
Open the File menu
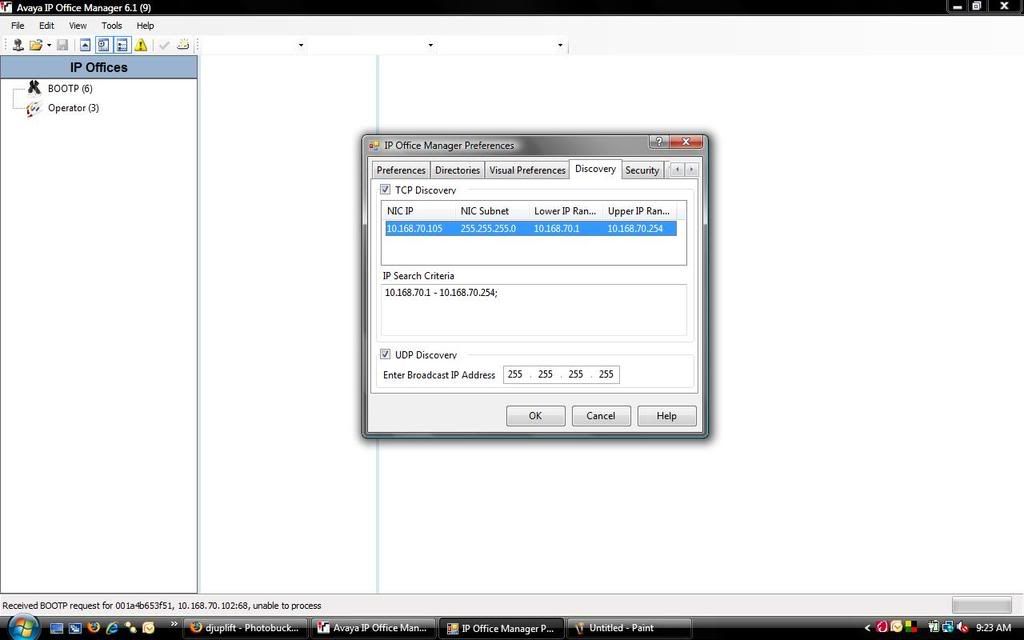pyautogui.click(x=18, y=25)
